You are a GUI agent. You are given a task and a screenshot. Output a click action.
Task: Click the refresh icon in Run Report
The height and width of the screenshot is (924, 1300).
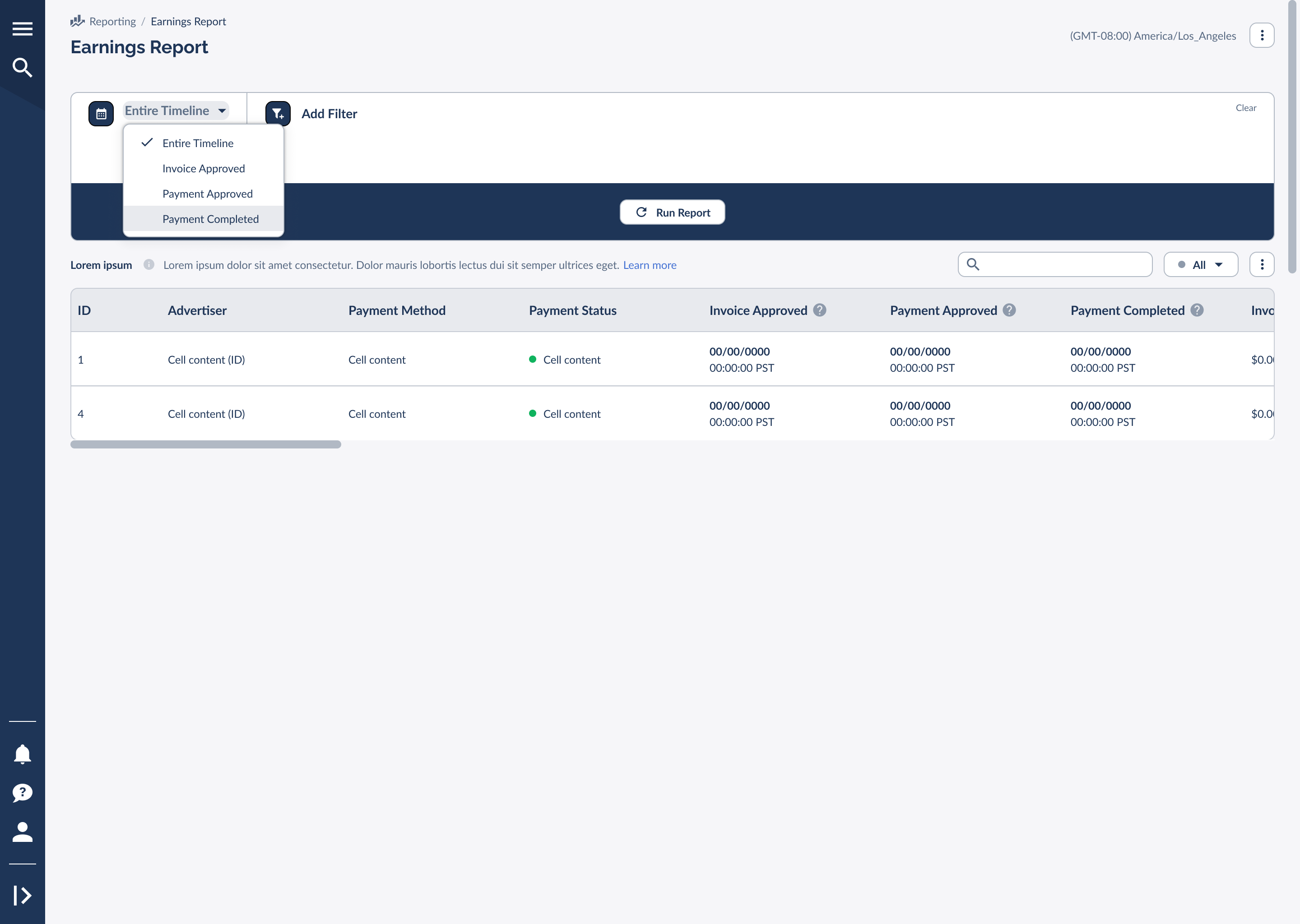641,212
